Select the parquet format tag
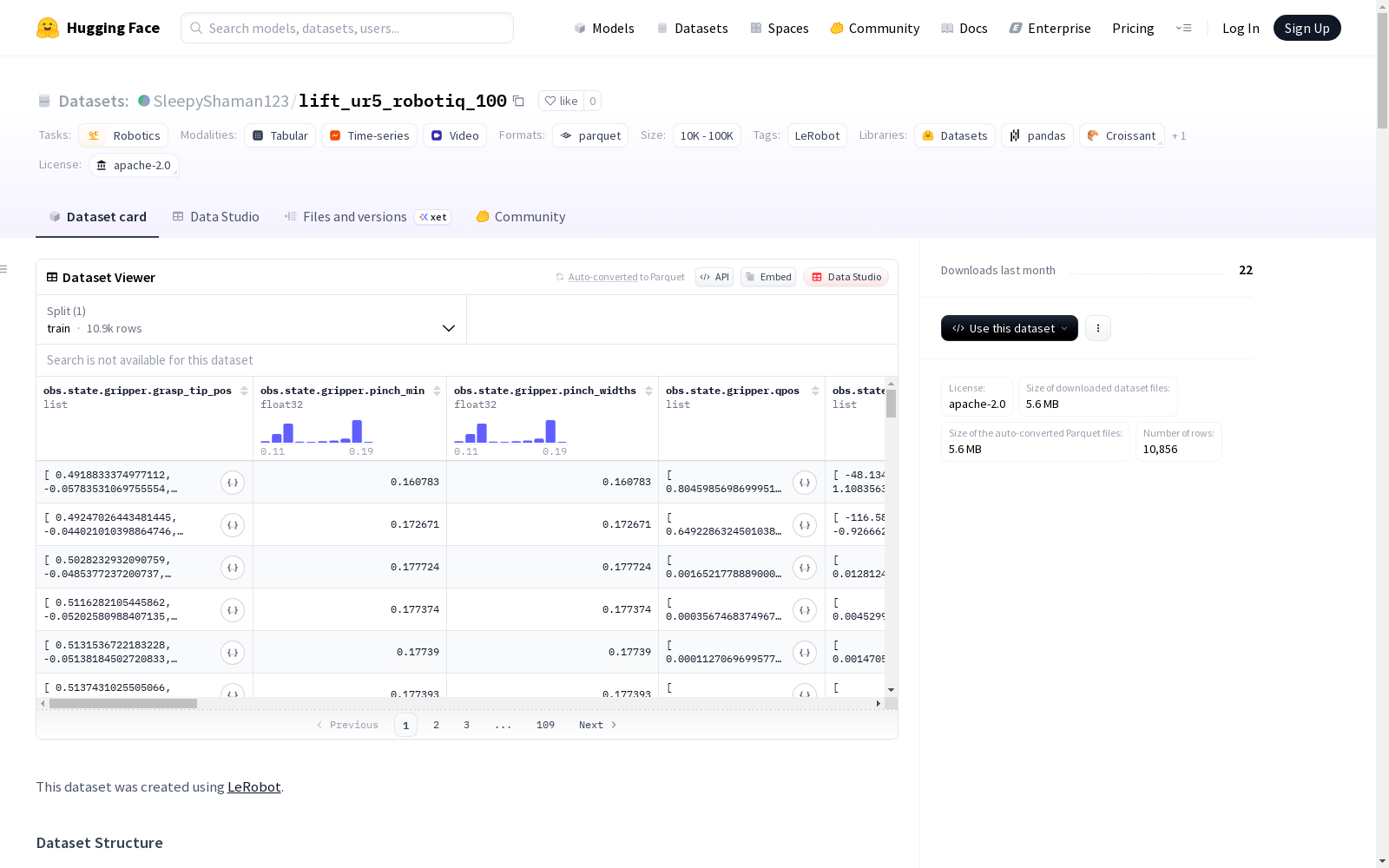Viewport: 1389px width, 868px height. point(590,135)
